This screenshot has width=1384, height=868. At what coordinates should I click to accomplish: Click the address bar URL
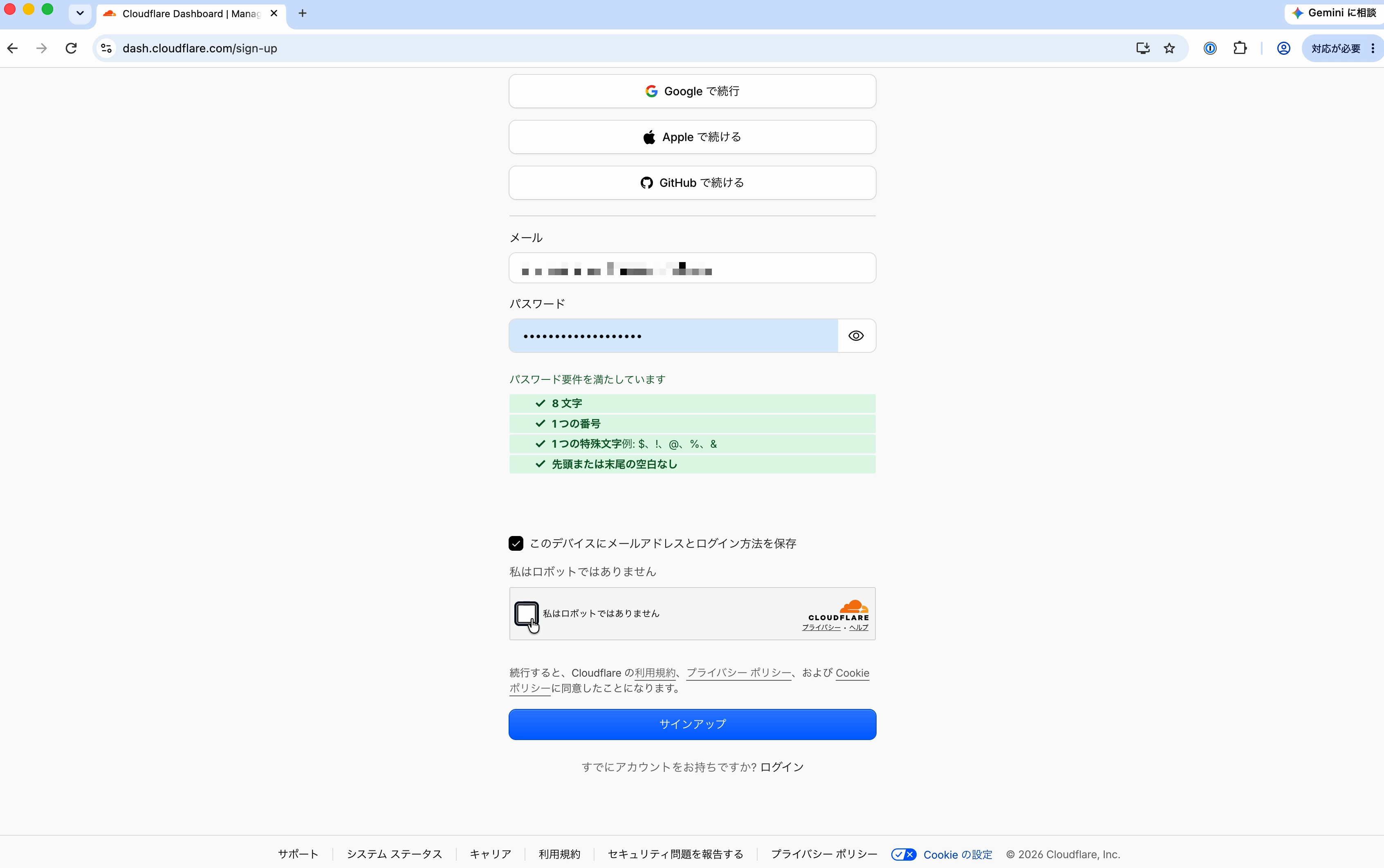tap(200, 48)
